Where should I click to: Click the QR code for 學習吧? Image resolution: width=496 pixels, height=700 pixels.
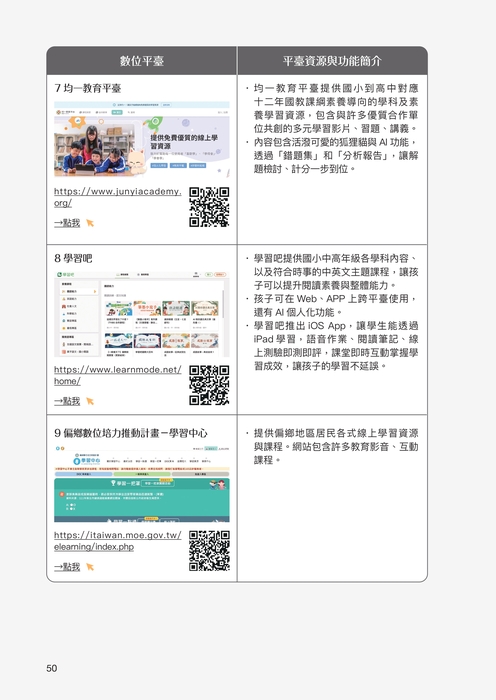tap(209, 385)
